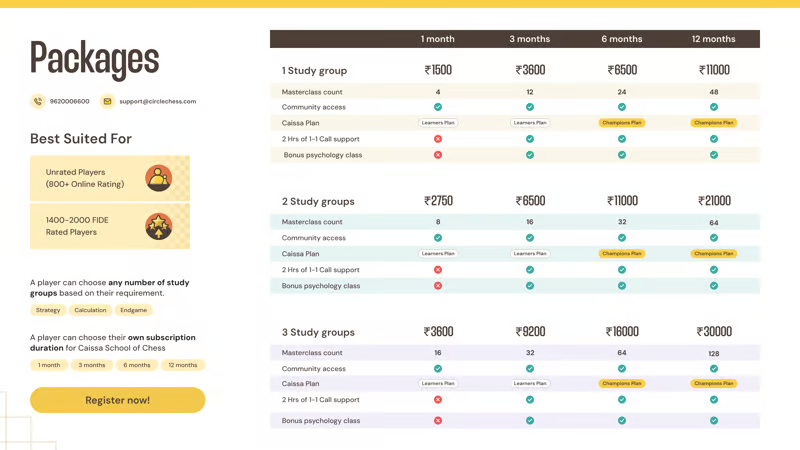This screenshot has width=800, height=450.
Task: Click 1 month Community access checkmark, 1 Study group
Action: tap(438, 107)
